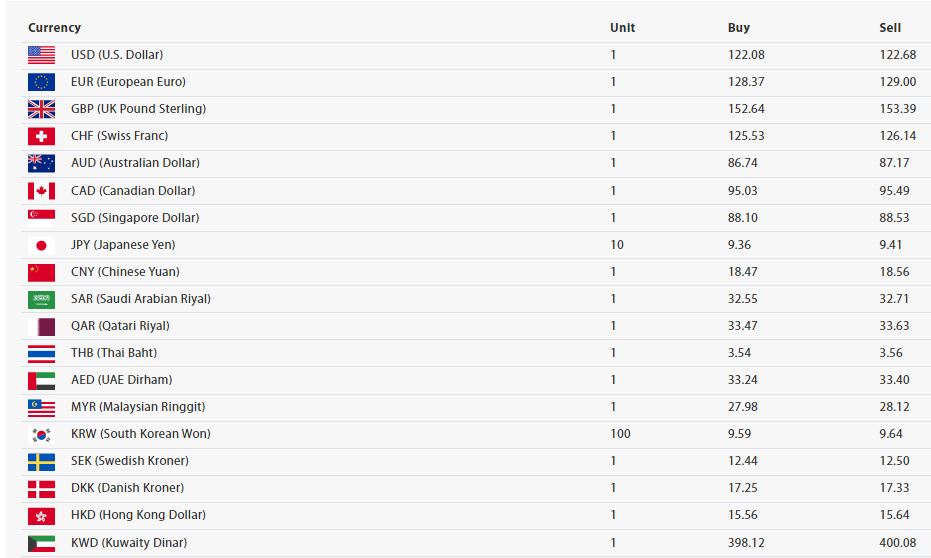
Task: Select the Canadian maple leaf flag
Action: pyautogui.click(x=42, y=191)
